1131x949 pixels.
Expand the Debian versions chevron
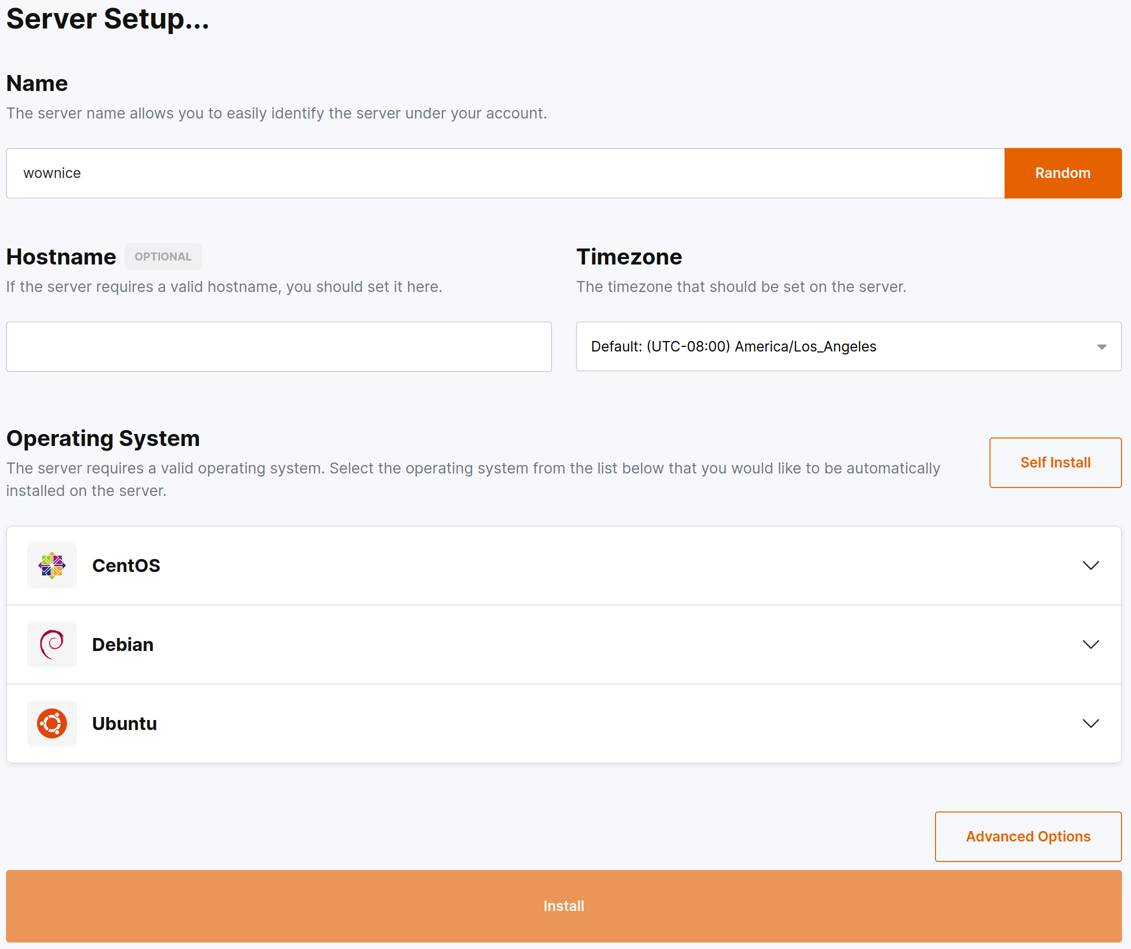click(x=1090, y=645)
